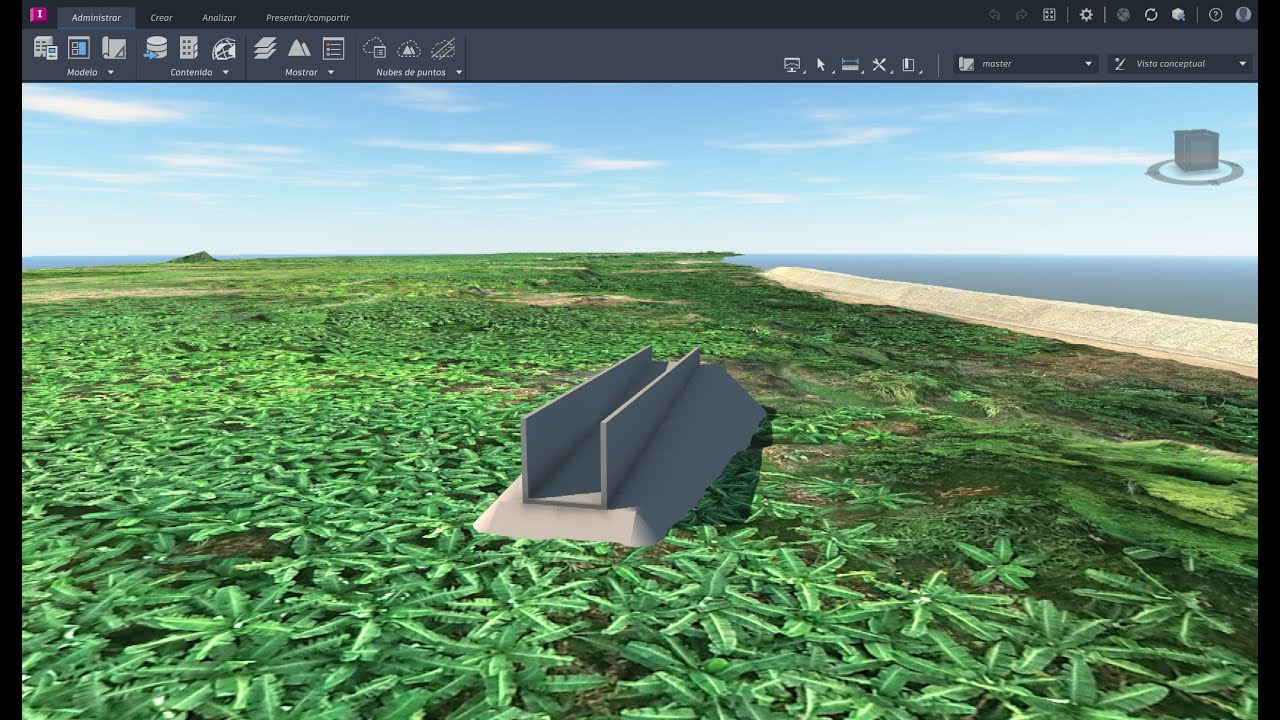Viewport: 1280px width, 720px height.
Task: Open the Model Explorer panel icon
Action: point(79,48)
